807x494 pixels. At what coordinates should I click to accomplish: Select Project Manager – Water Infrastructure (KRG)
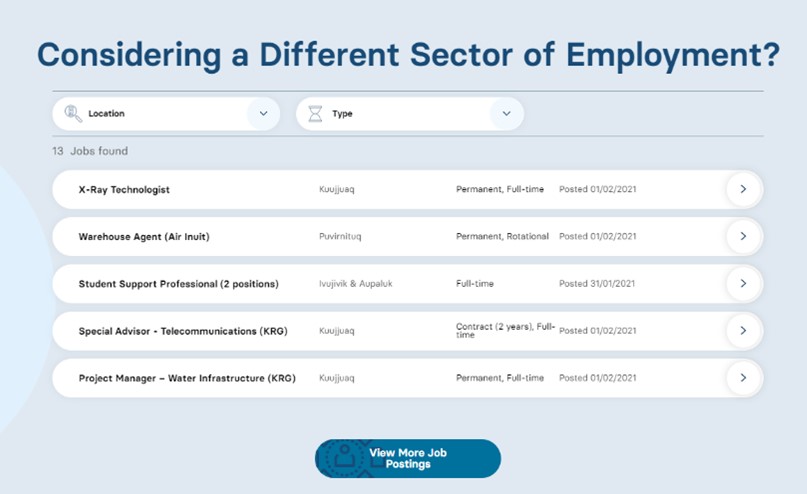click(187, 378)
